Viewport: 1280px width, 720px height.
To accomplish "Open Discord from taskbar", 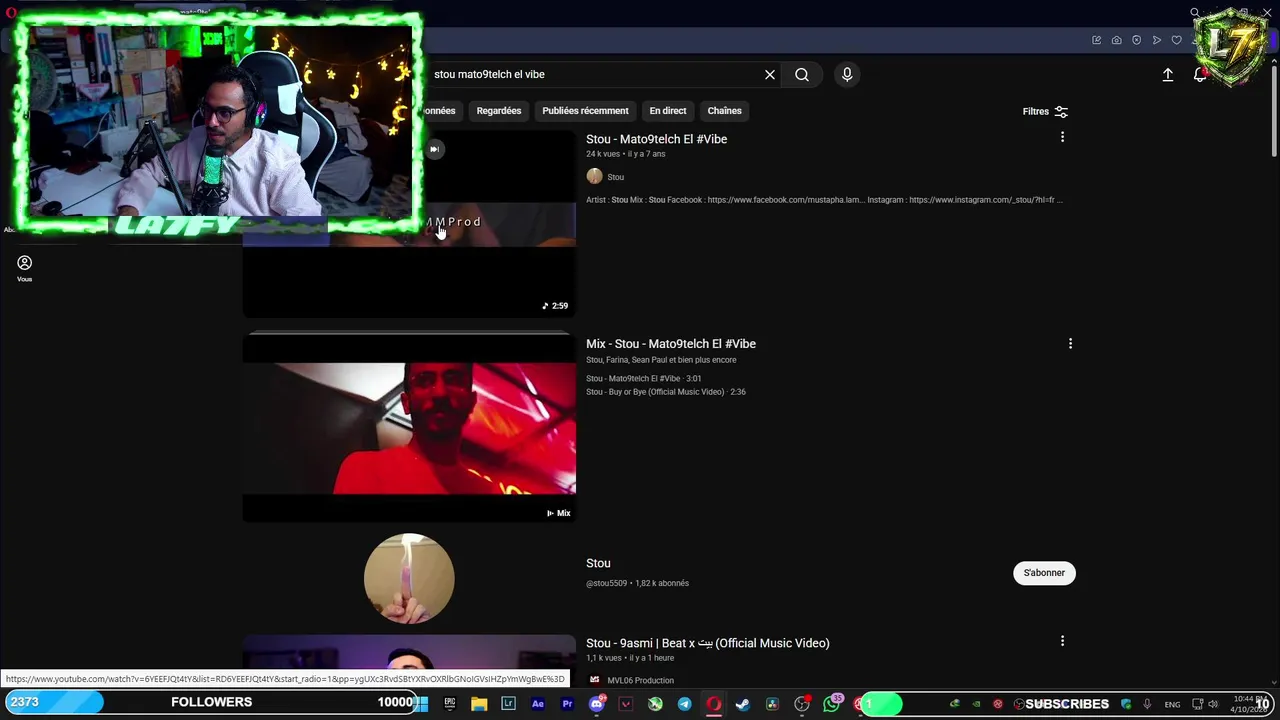I will coord(597,704).
